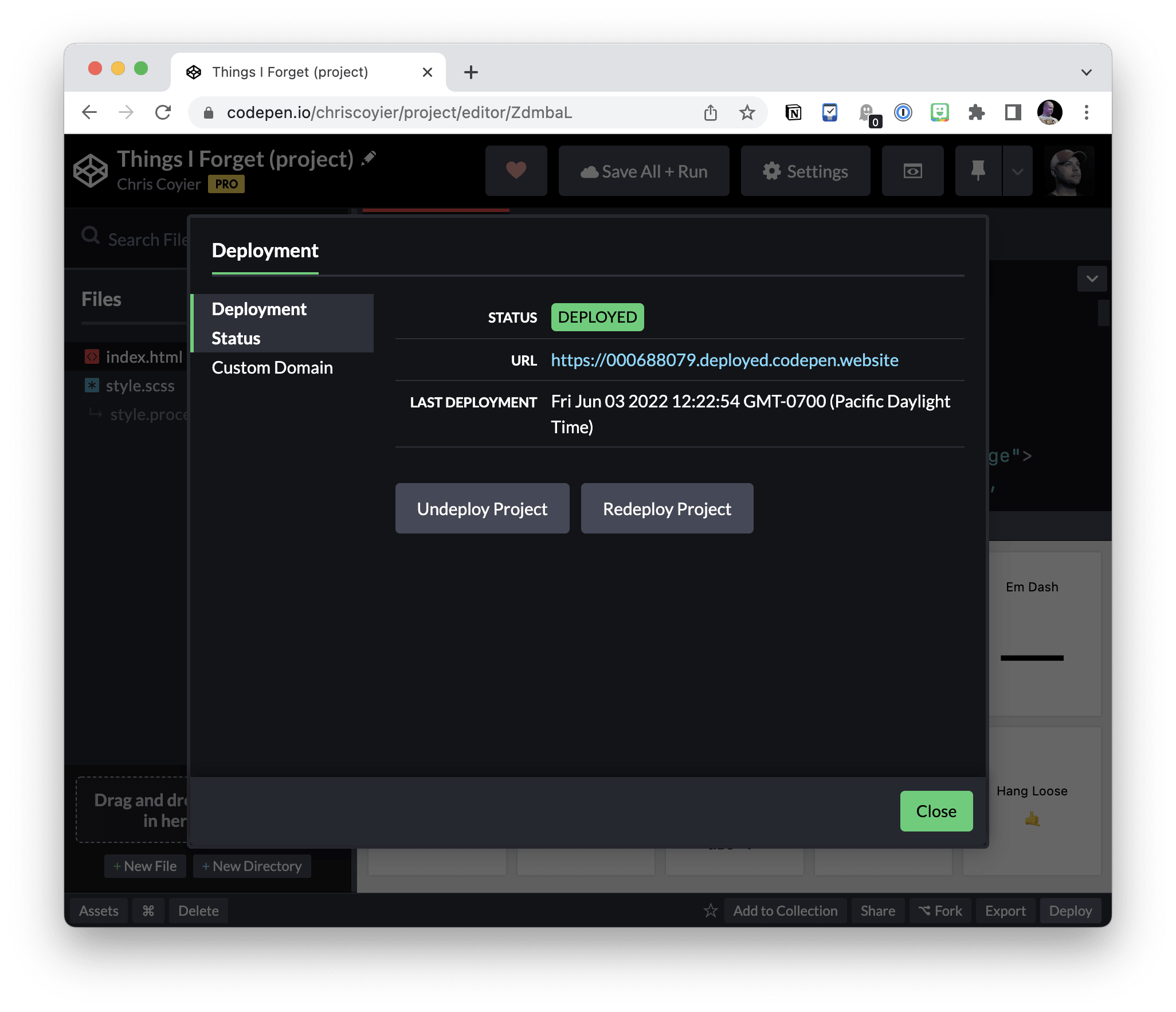
Task: Click the preview eye icon
Action: point(912,170)
